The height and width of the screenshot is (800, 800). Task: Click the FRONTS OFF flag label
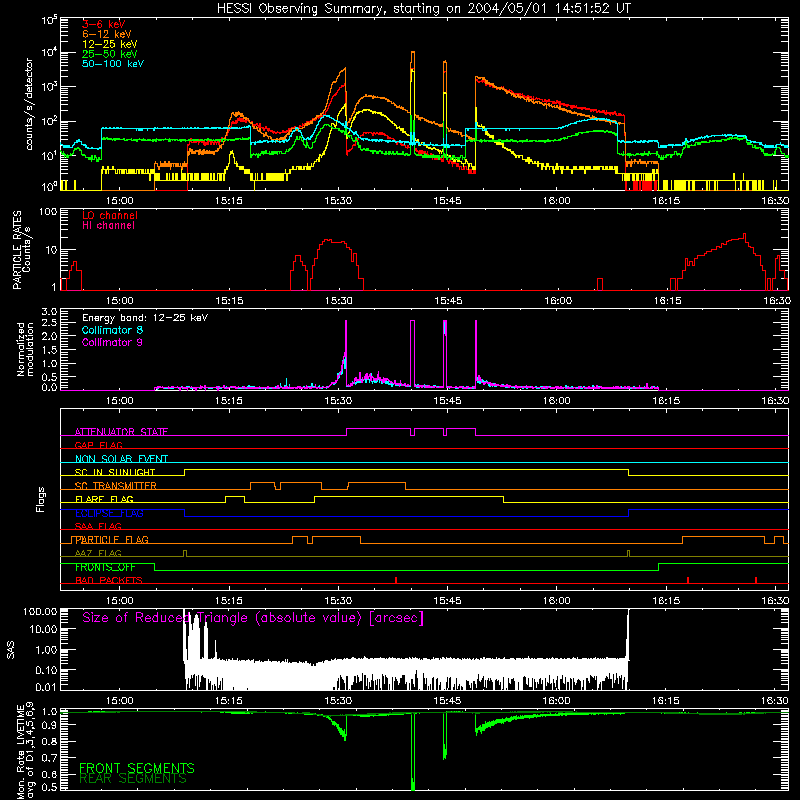coord(105,567)
